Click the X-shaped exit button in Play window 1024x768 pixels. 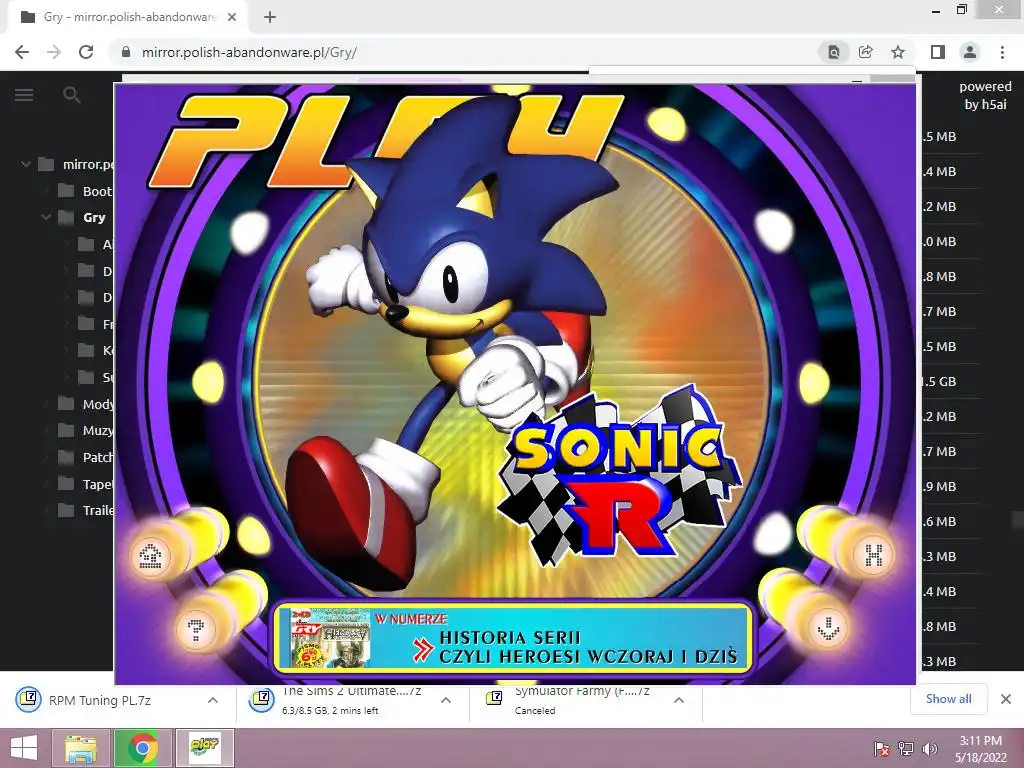point(873,555)
